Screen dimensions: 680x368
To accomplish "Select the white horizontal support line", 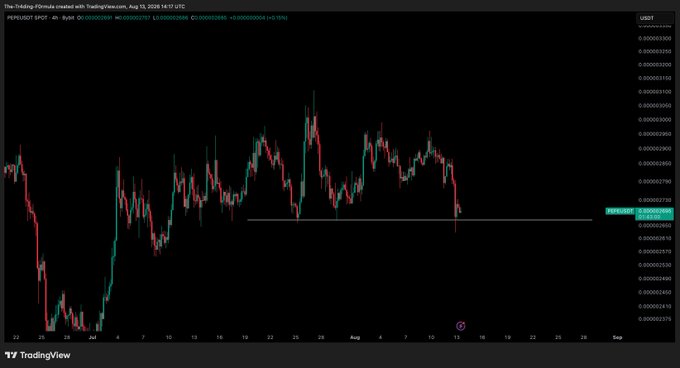I will [419, 220].
